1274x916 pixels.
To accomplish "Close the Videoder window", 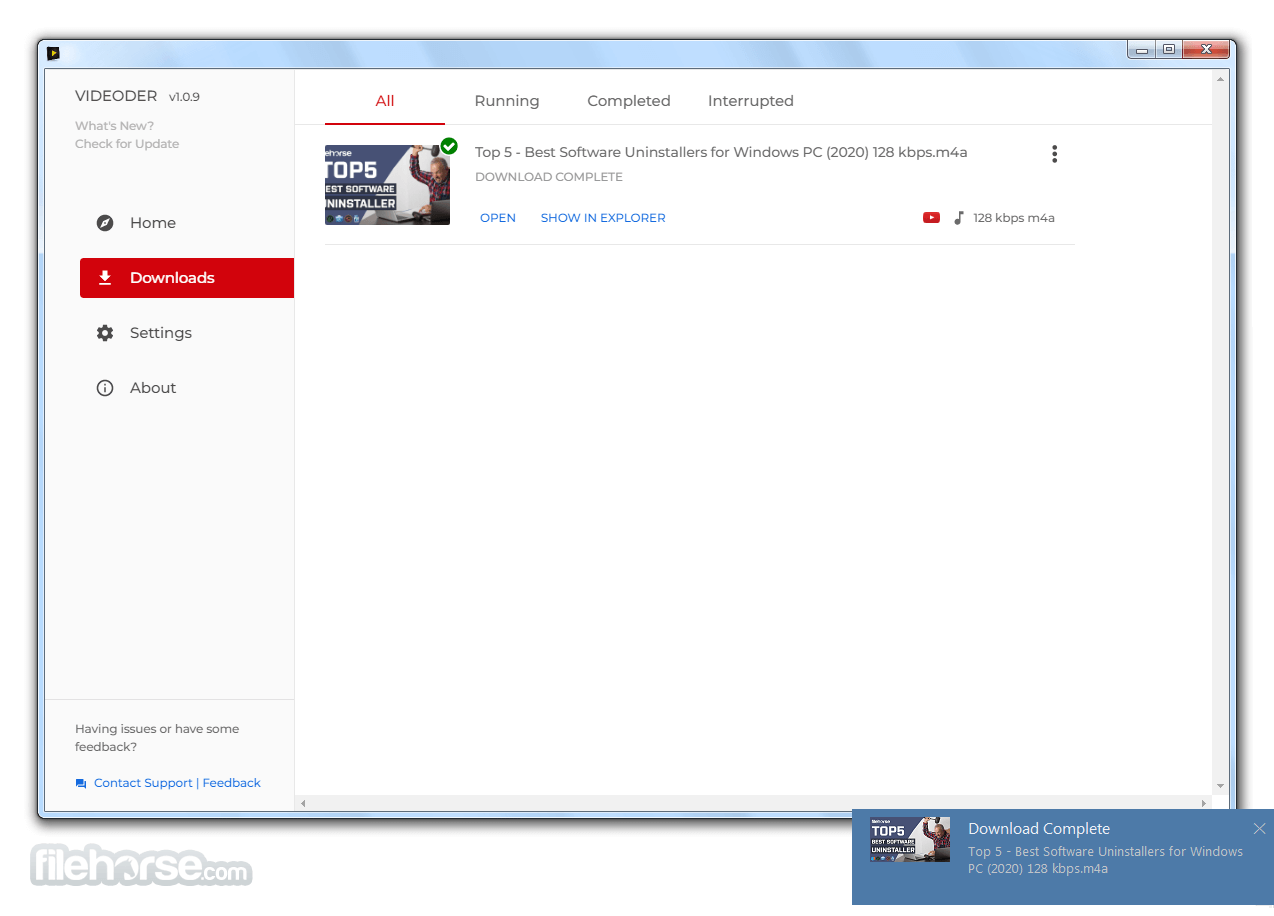I will click(1207, 49).
